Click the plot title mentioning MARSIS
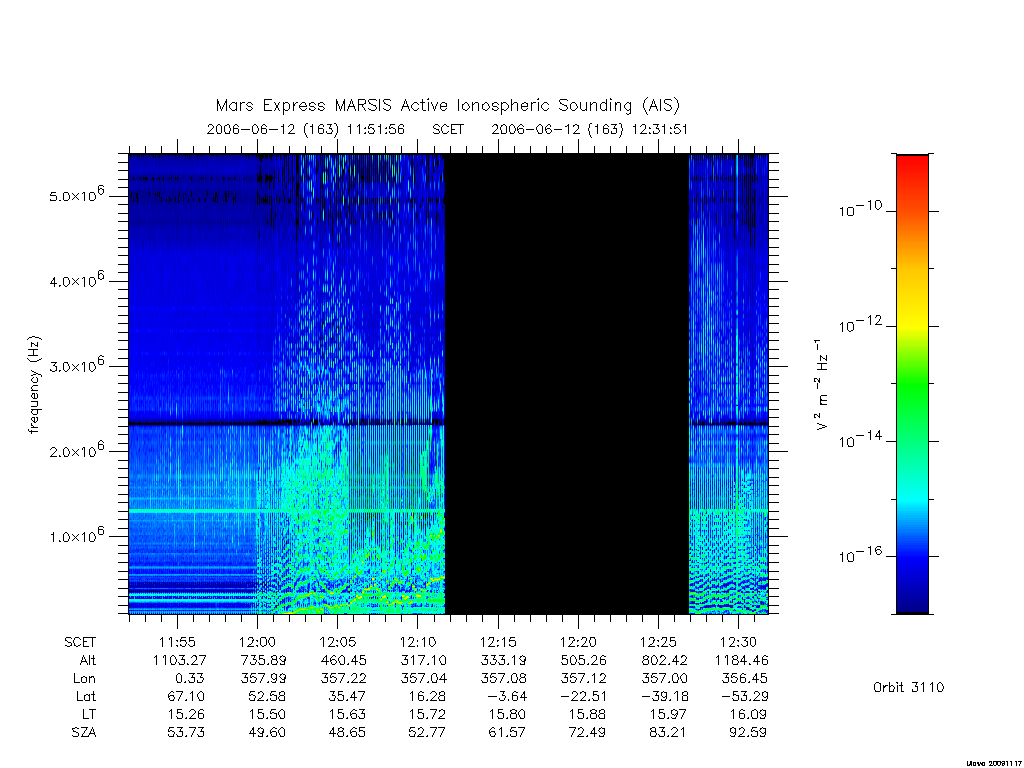 pos(448,105)
